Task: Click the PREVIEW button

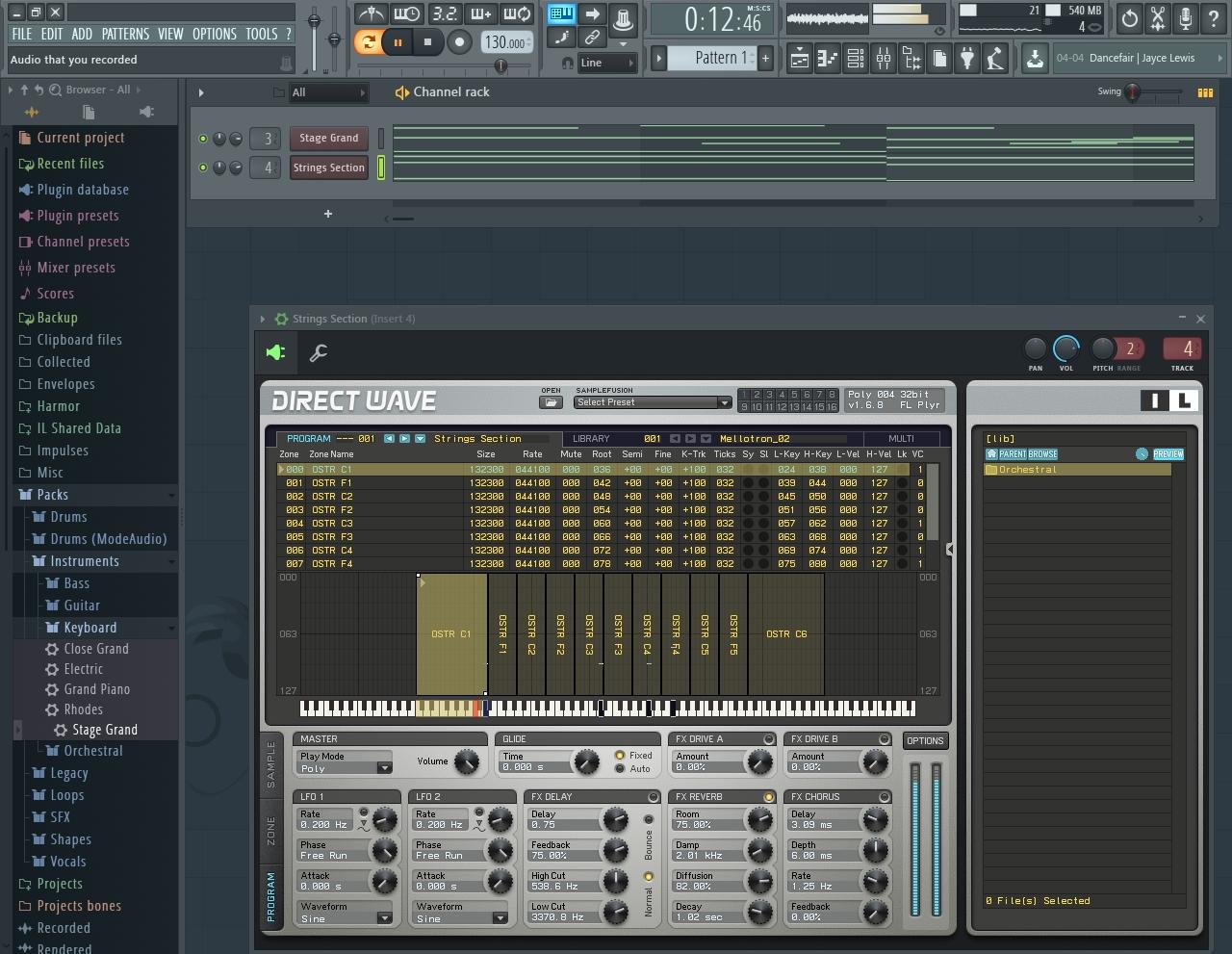Action: 1168,454
